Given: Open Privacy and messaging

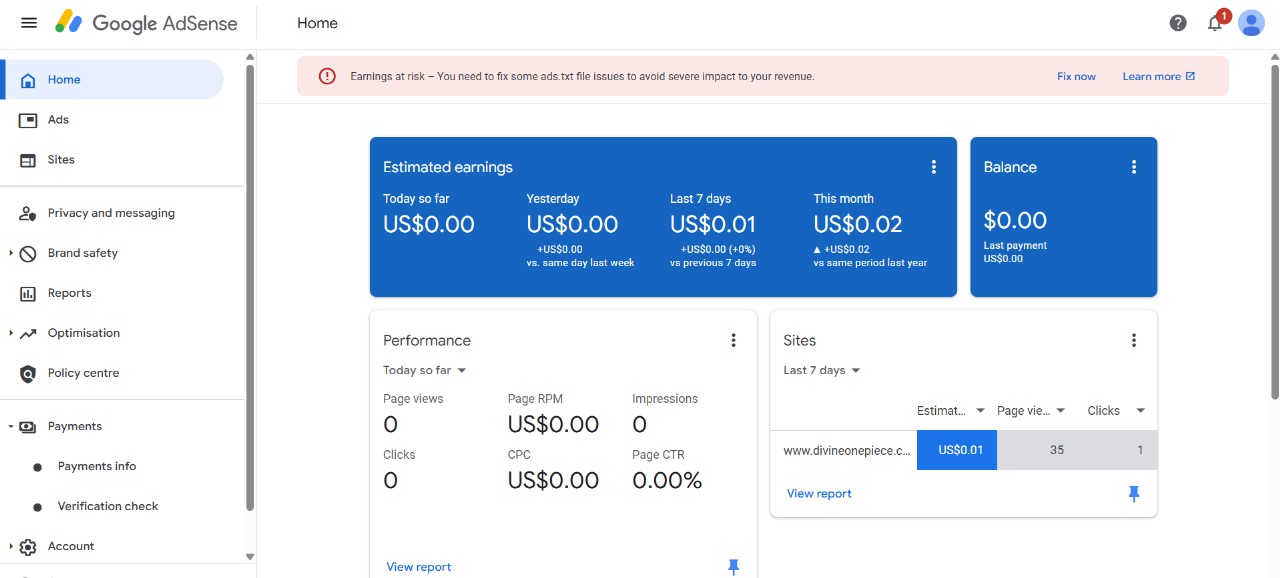Looking at the screenshot, I should (112, 213).
